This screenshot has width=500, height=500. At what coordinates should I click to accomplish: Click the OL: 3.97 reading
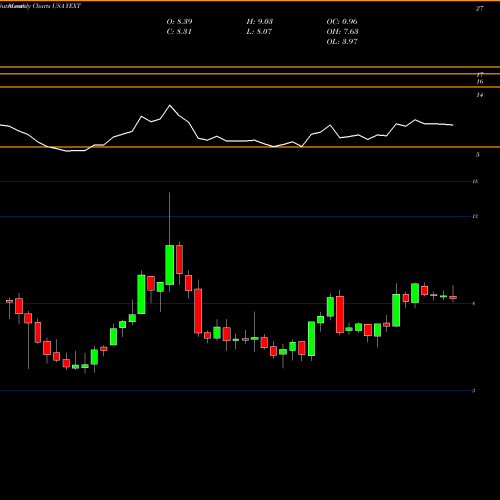coord(342,42)
